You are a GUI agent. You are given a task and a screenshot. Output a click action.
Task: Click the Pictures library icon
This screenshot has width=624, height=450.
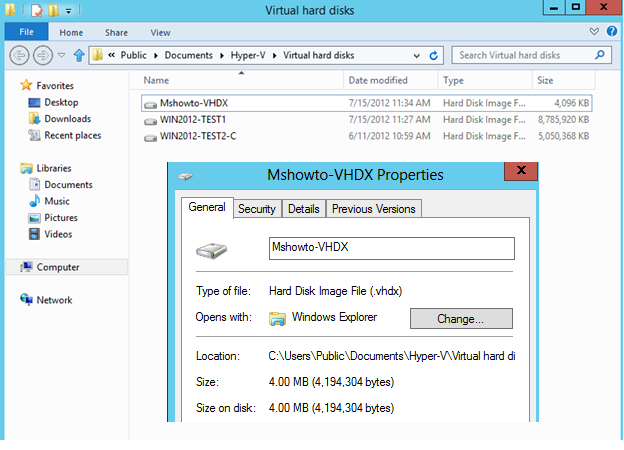(x=34, y=218)
